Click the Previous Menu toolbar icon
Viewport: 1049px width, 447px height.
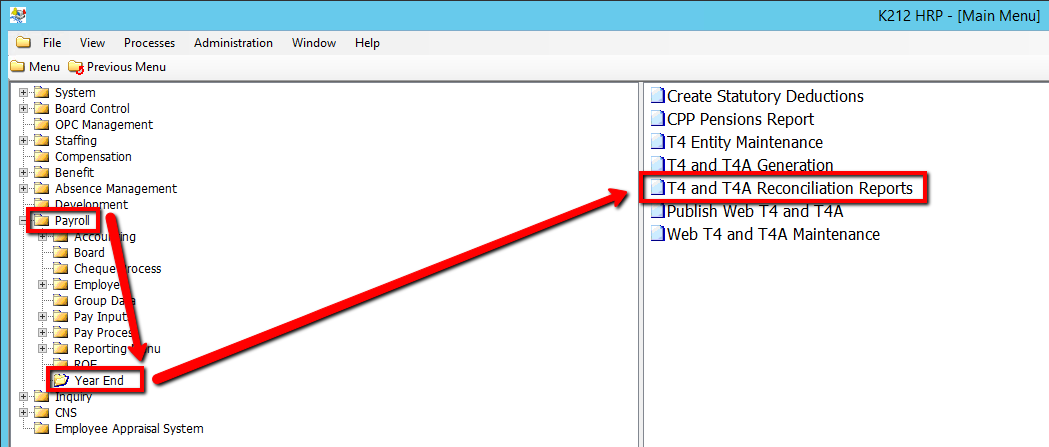click(x=76, y=67)
